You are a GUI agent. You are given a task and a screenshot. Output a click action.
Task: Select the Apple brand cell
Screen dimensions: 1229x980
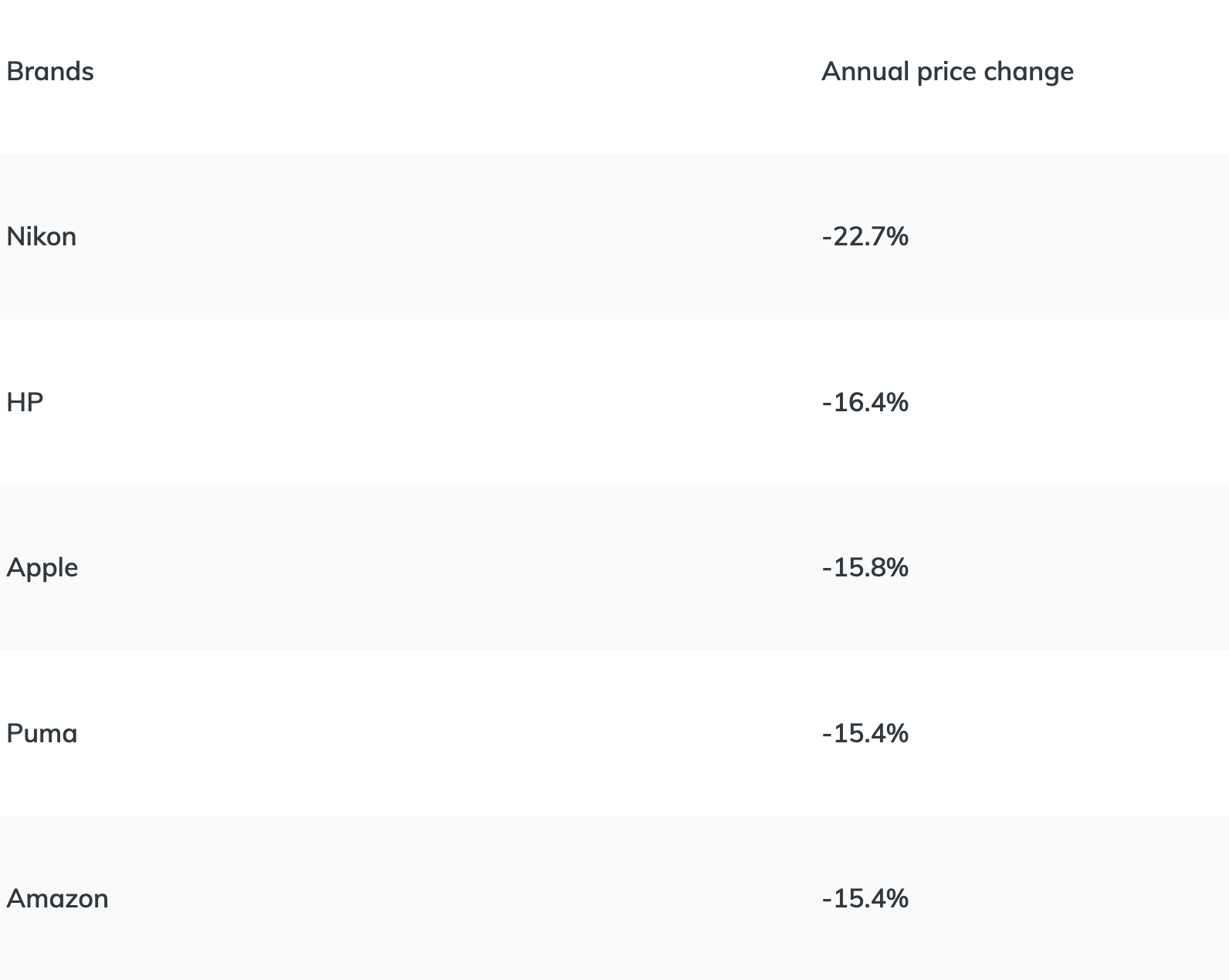click(42, 568)
